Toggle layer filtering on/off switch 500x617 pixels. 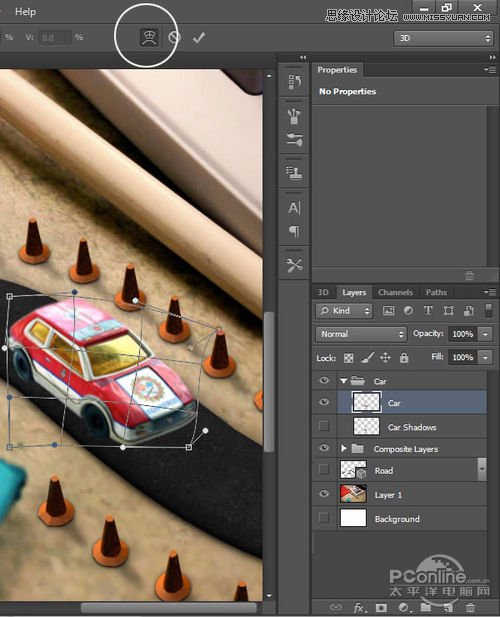point(488,310)
